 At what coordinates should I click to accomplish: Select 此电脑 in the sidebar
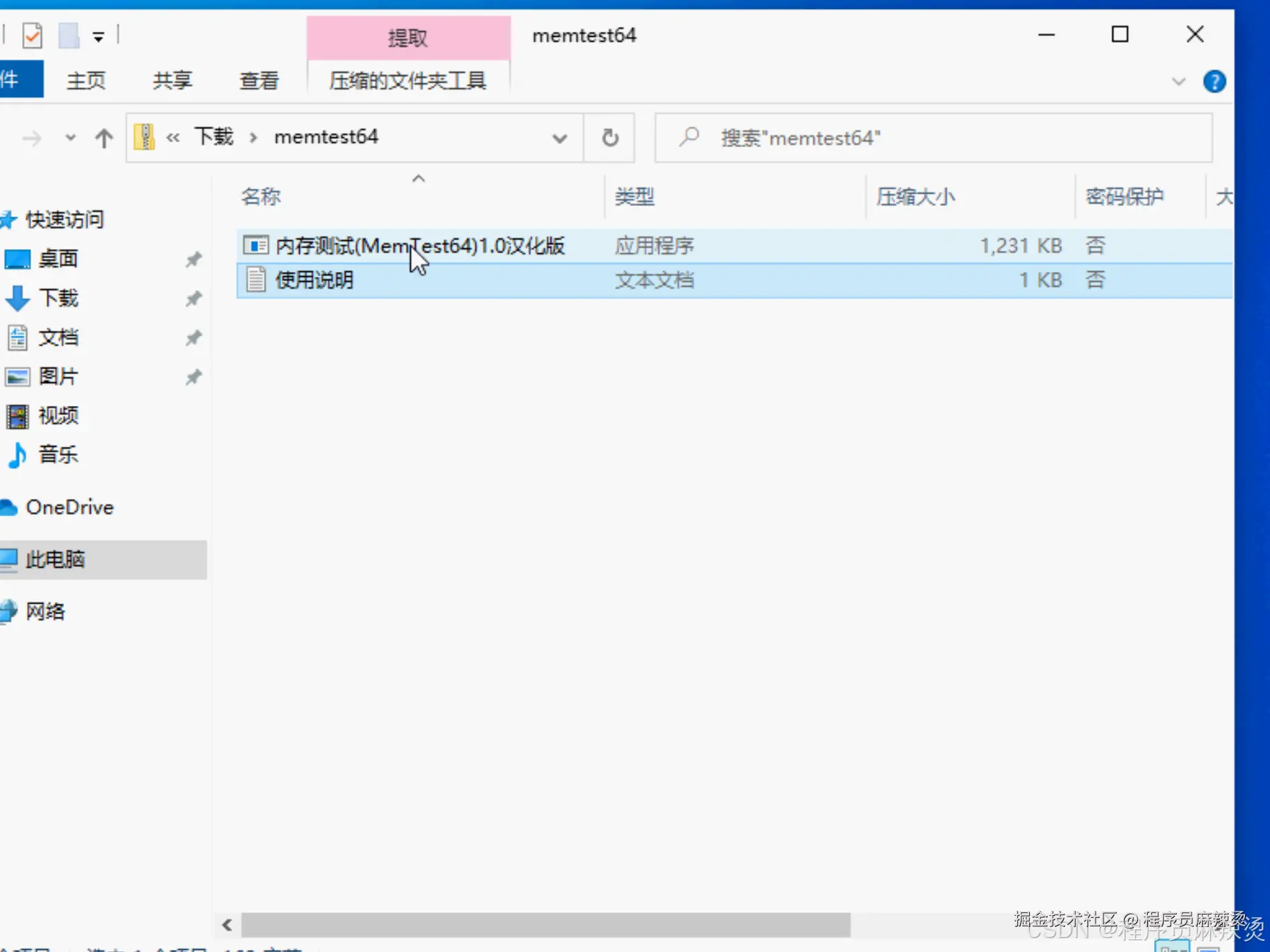click(x=56, y=560)
